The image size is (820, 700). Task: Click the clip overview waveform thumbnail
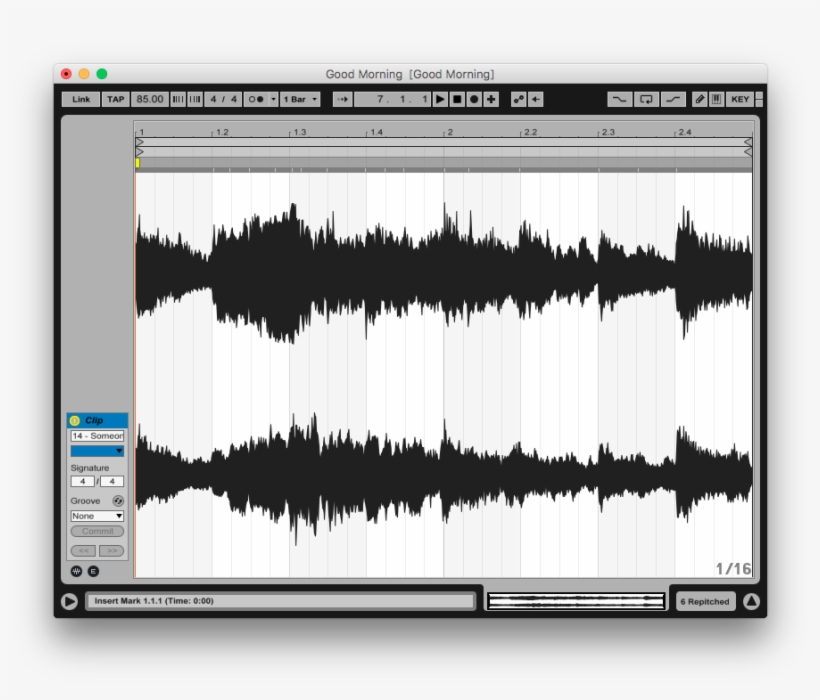pos(575,601)
